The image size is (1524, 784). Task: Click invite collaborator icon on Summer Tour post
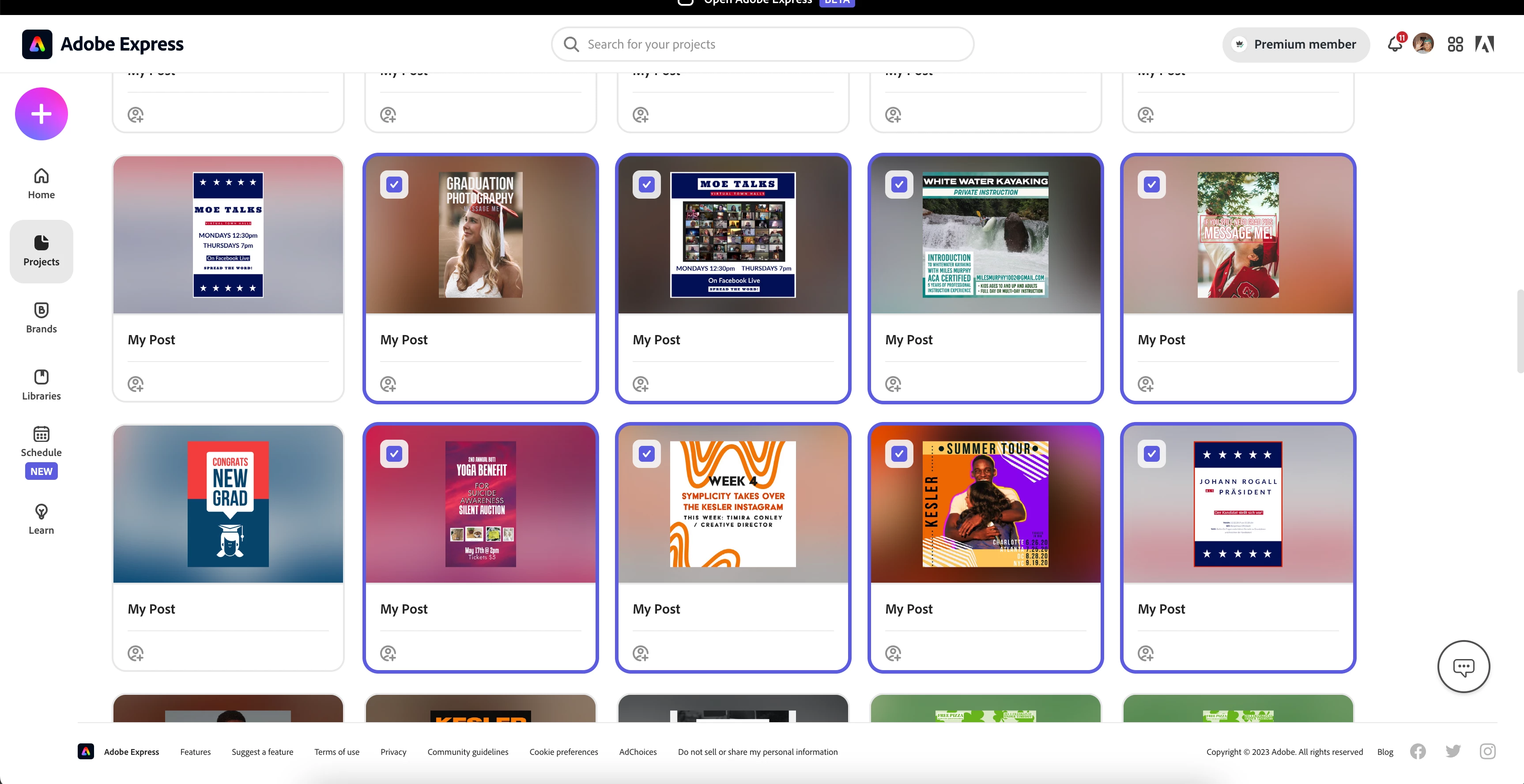coord(893,653)
